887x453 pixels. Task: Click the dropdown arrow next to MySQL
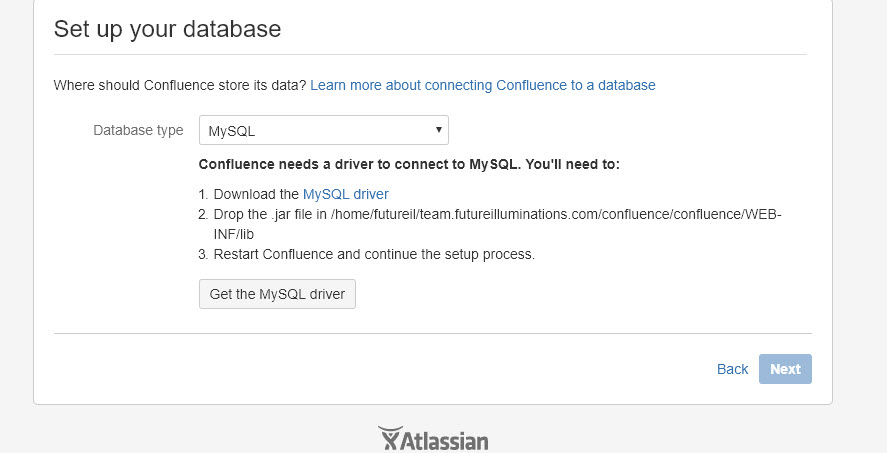coord(438,130)
